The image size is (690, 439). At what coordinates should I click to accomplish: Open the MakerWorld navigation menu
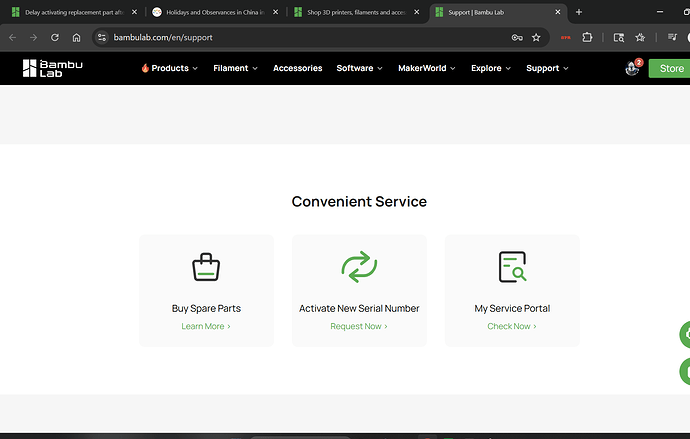coord(427,68)
